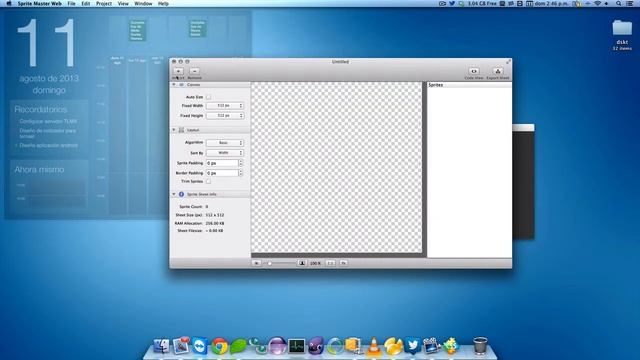Open Code View from the toolbar
The image size is (640, 360).
coord(473,71)
